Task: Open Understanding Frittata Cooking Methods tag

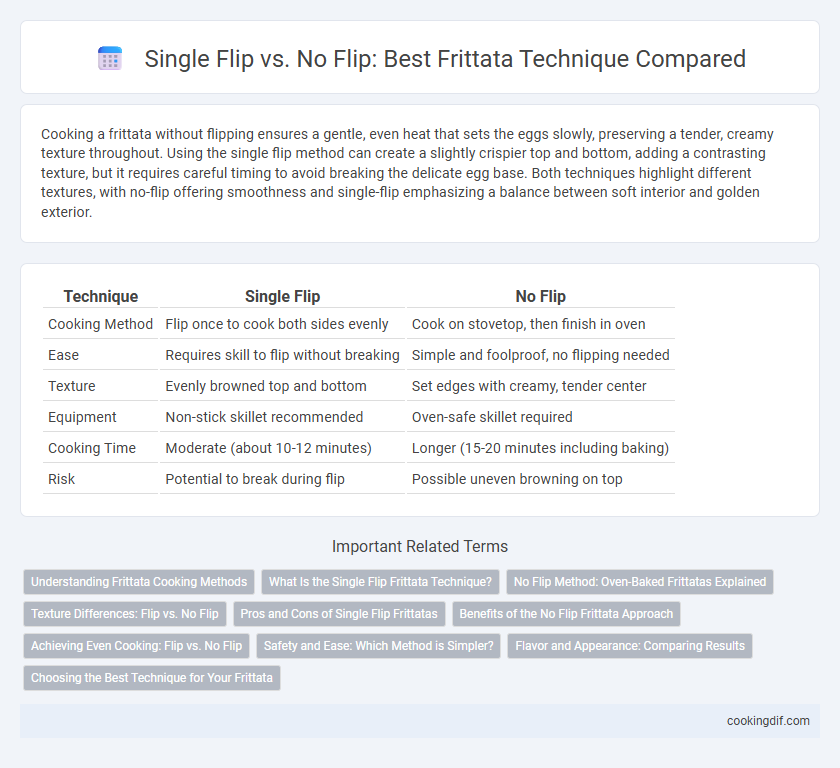Action: (139, 582)
